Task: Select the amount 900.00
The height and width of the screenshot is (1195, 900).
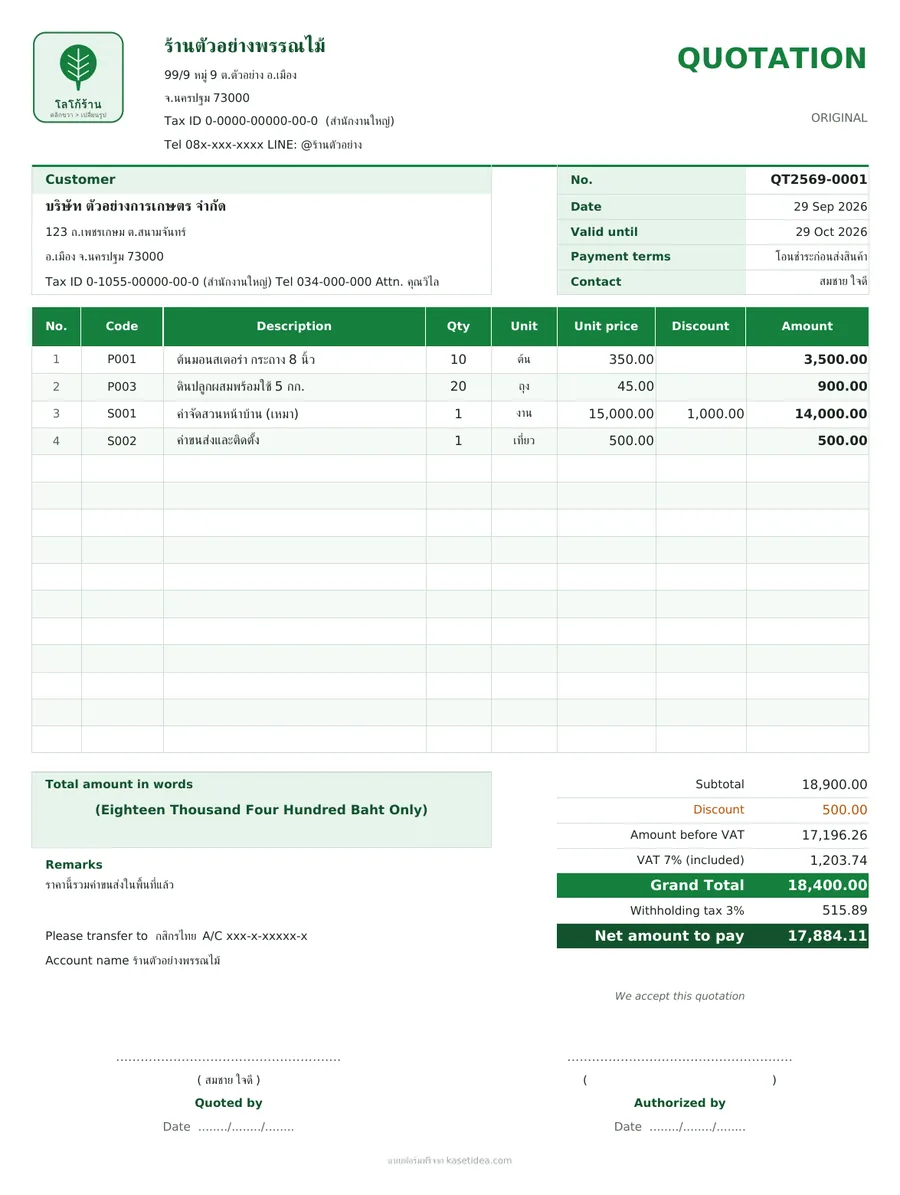Action: coord(842,387)
